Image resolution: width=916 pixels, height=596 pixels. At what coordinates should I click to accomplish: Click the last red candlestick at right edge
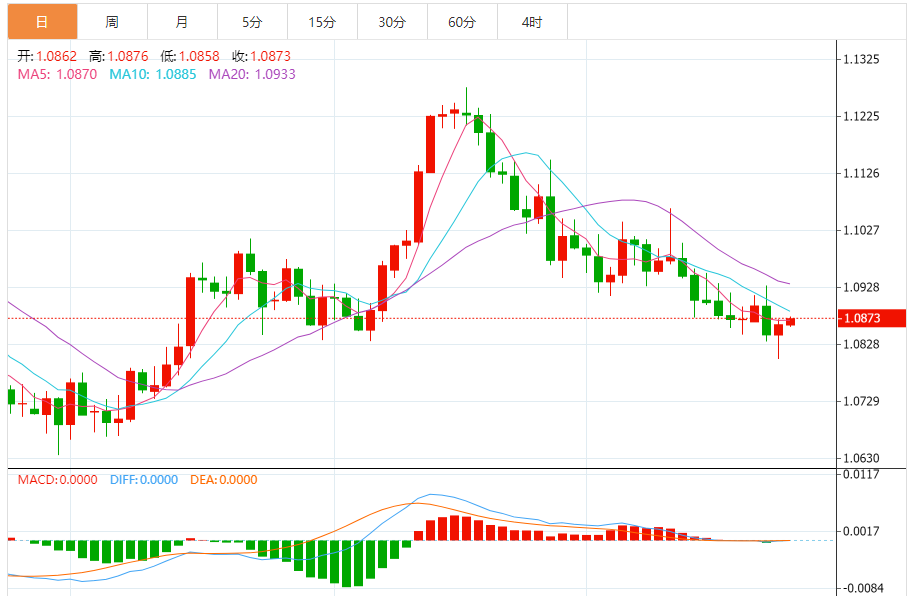click(790, 321)
